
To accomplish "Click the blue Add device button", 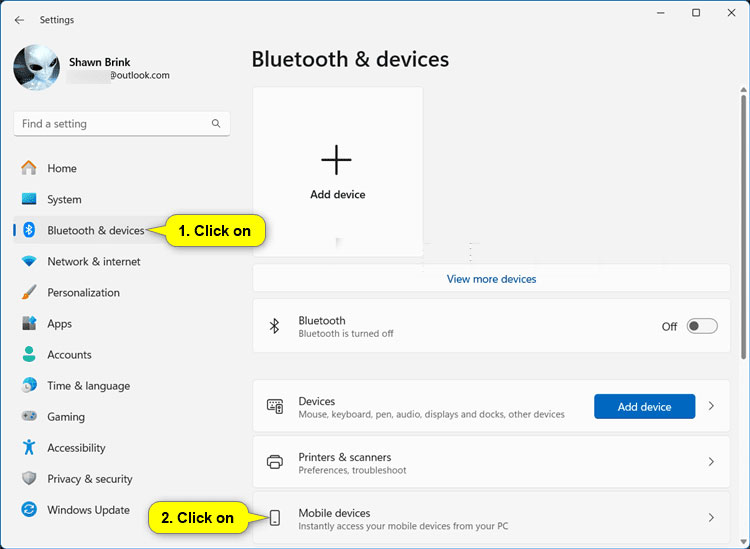I will pyautogui.click(x=644, y=406).
